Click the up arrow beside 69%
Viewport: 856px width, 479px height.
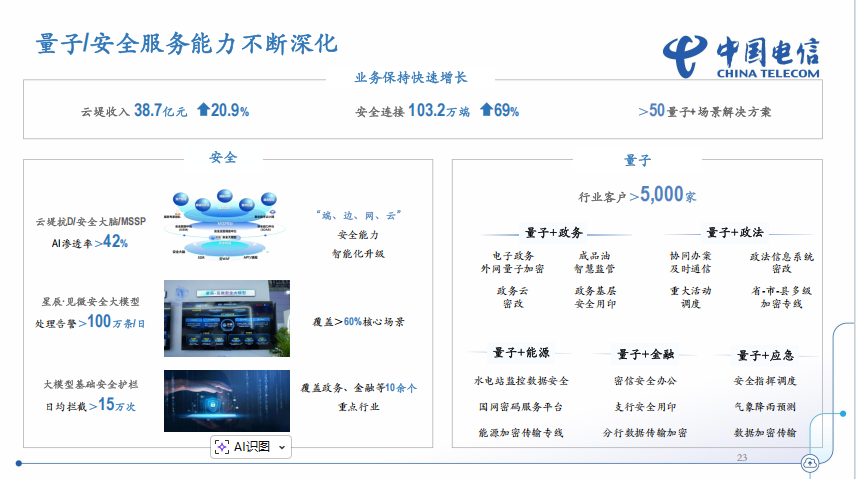coord(486,110)
